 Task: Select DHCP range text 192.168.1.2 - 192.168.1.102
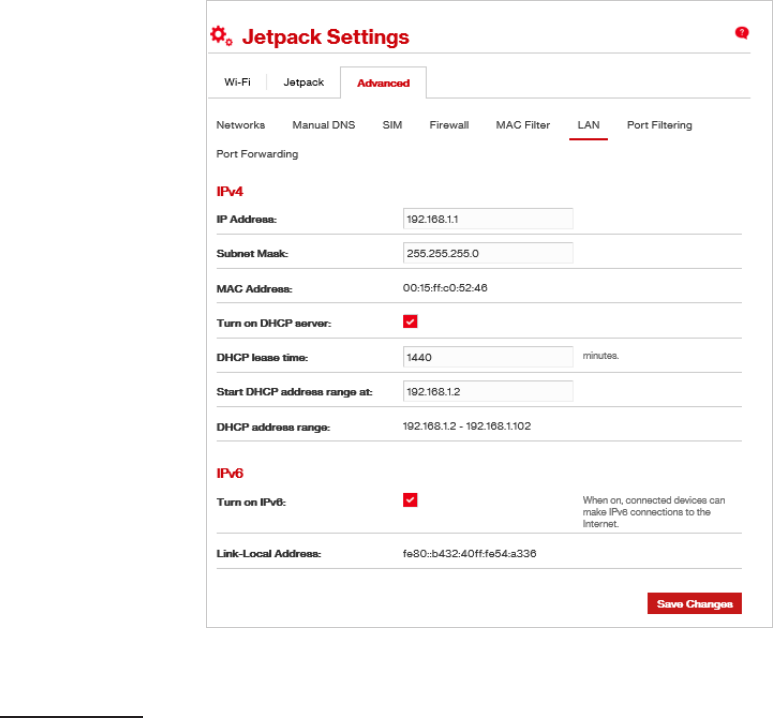coord(466,426)
